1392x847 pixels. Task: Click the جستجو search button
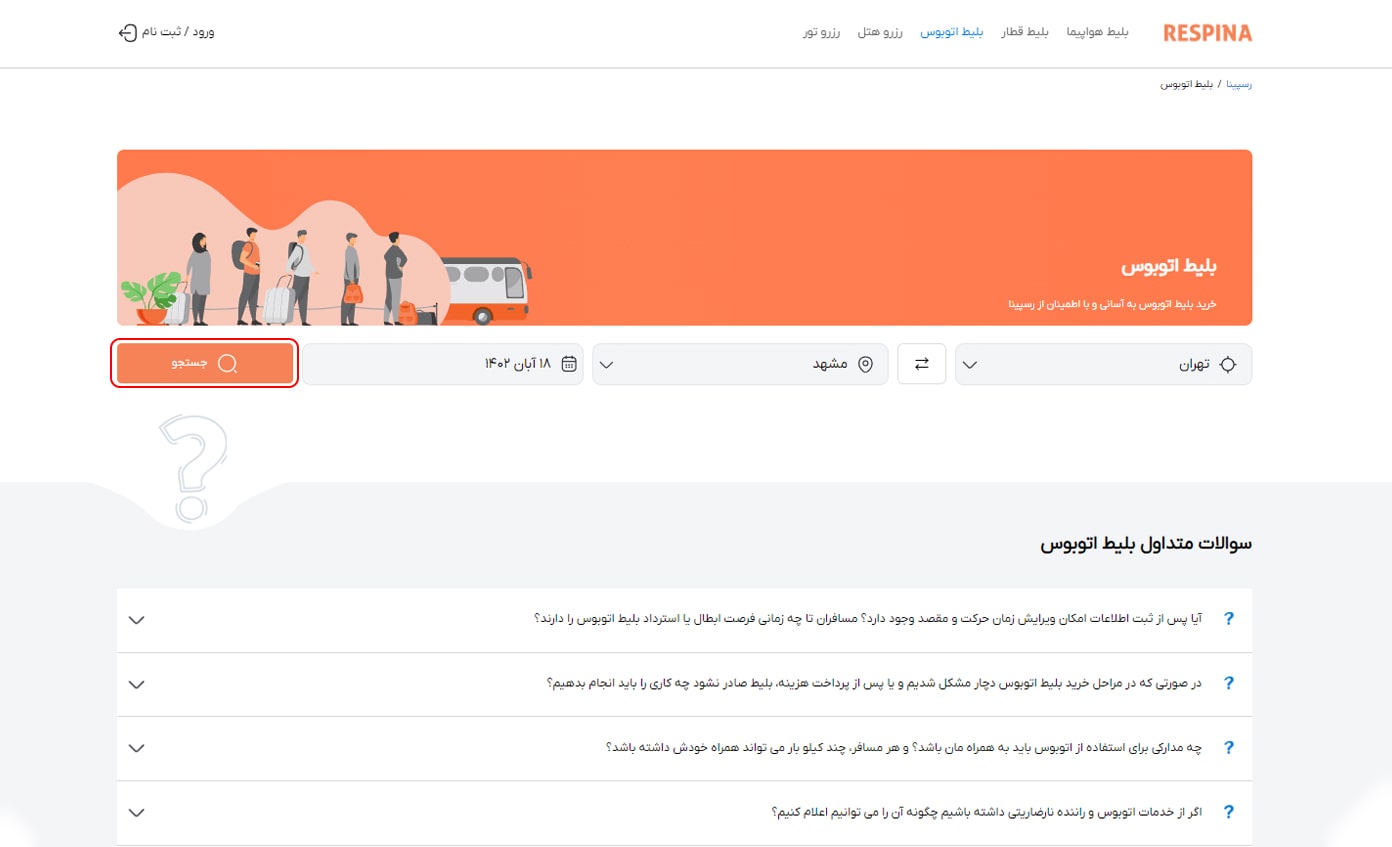click(x=204, y=363)
